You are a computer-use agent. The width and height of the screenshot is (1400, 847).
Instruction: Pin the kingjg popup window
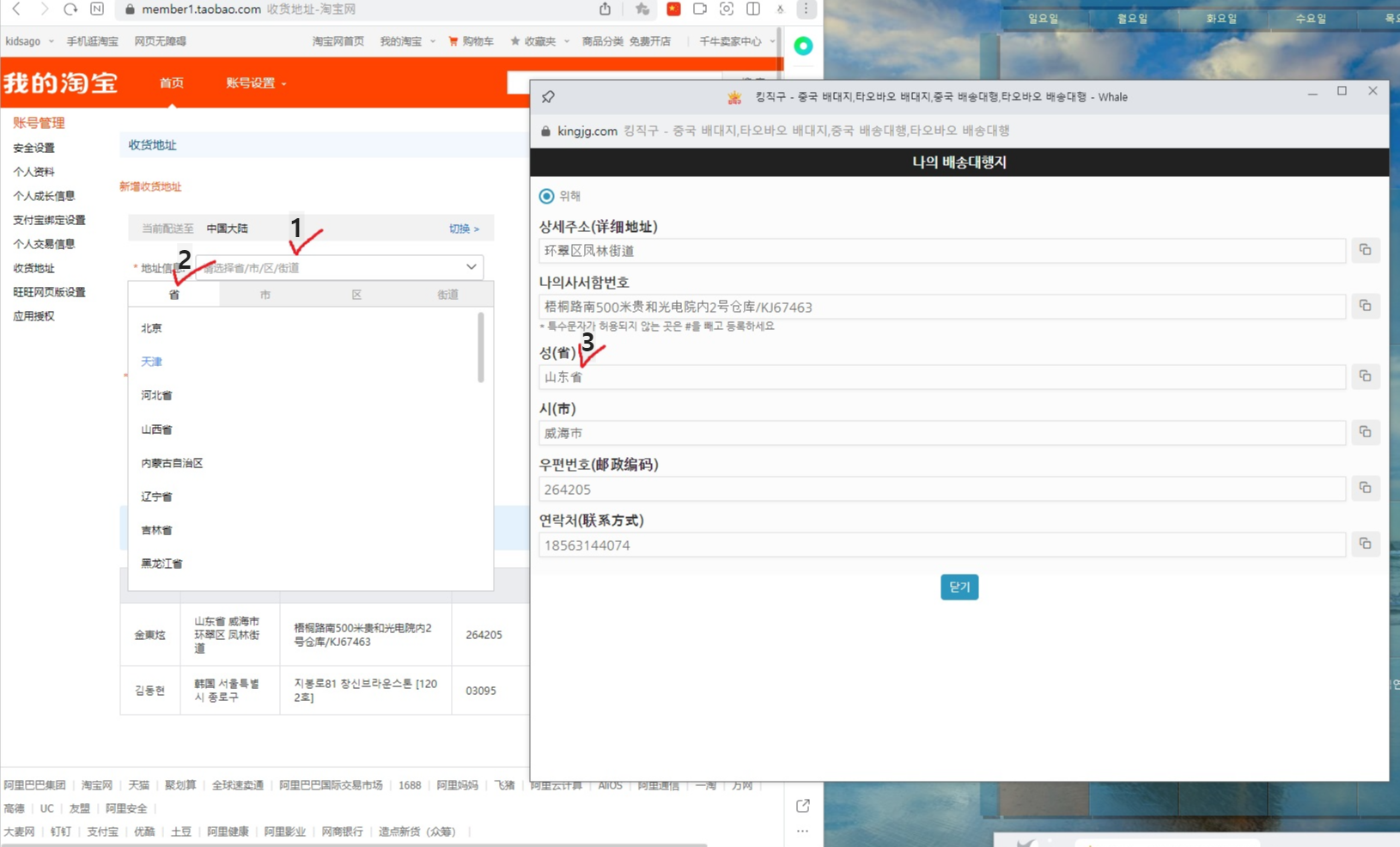pos(548,97)
